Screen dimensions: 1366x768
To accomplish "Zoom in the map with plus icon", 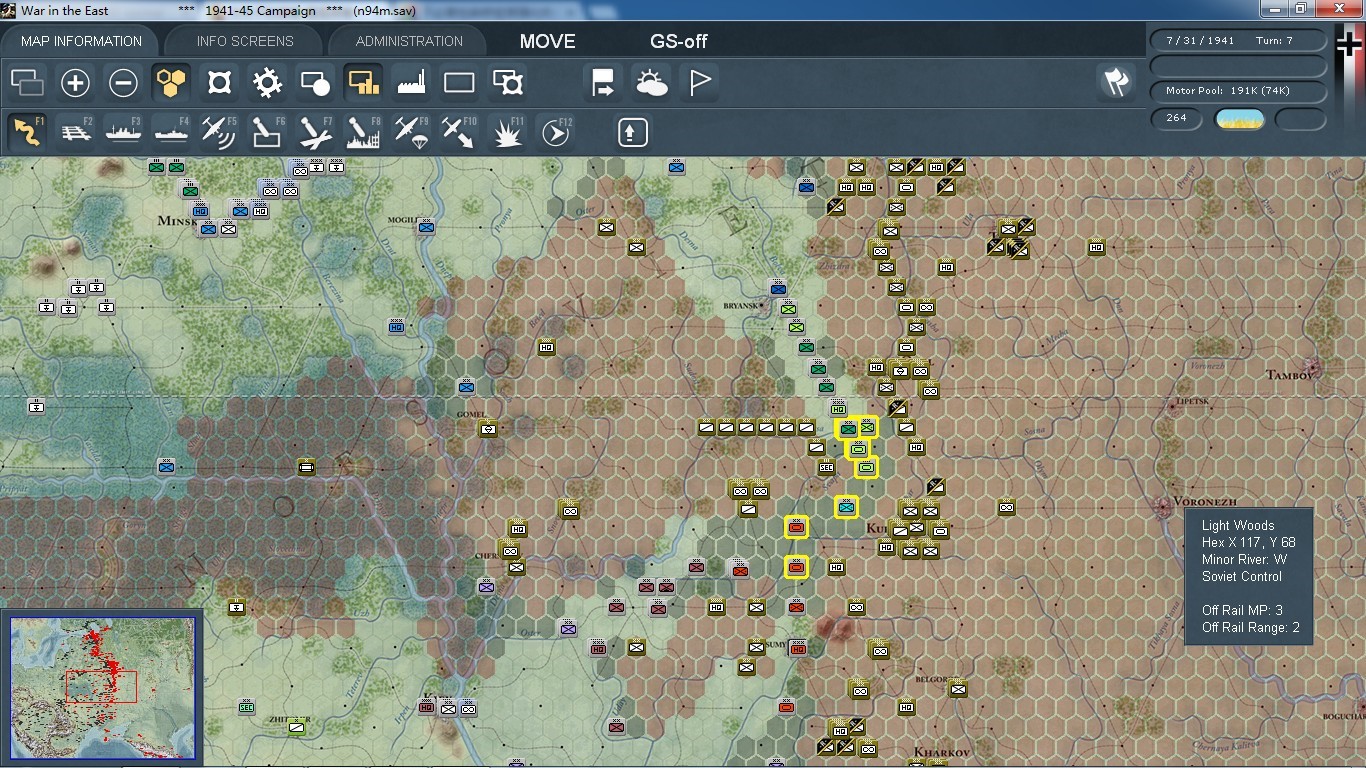I will tap(75, 83).
